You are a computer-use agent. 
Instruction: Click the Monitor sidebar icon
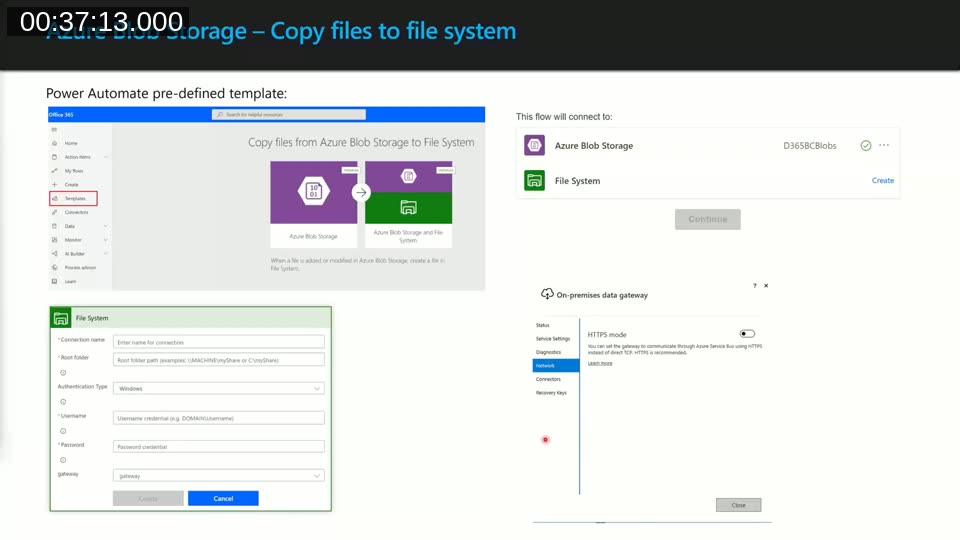tap(54, 240)
